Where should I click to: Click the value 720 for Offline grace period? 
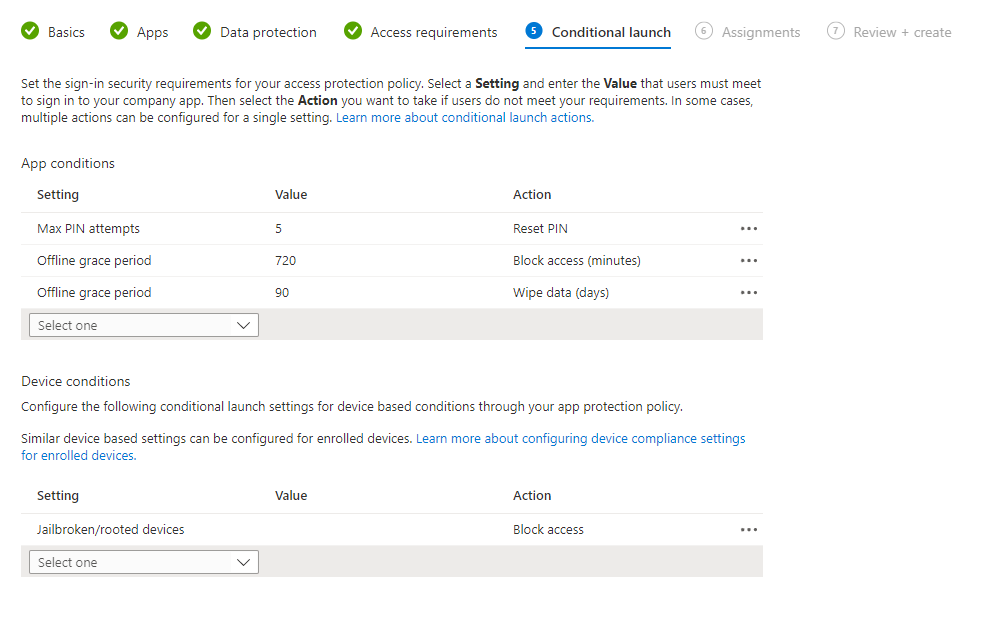[x=285, y=261]
